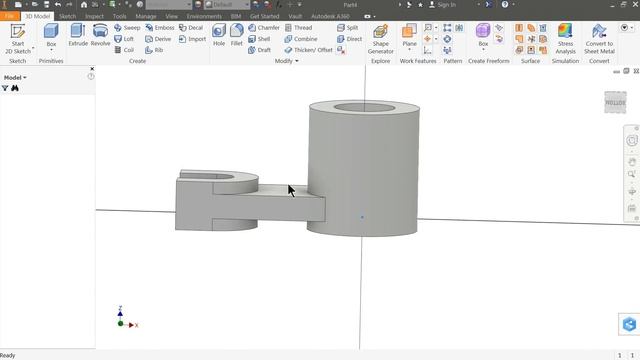Click the filter icon in Model browser
Image resolution: width=640 pixels, height=360 pixels.
pos(5,88)
